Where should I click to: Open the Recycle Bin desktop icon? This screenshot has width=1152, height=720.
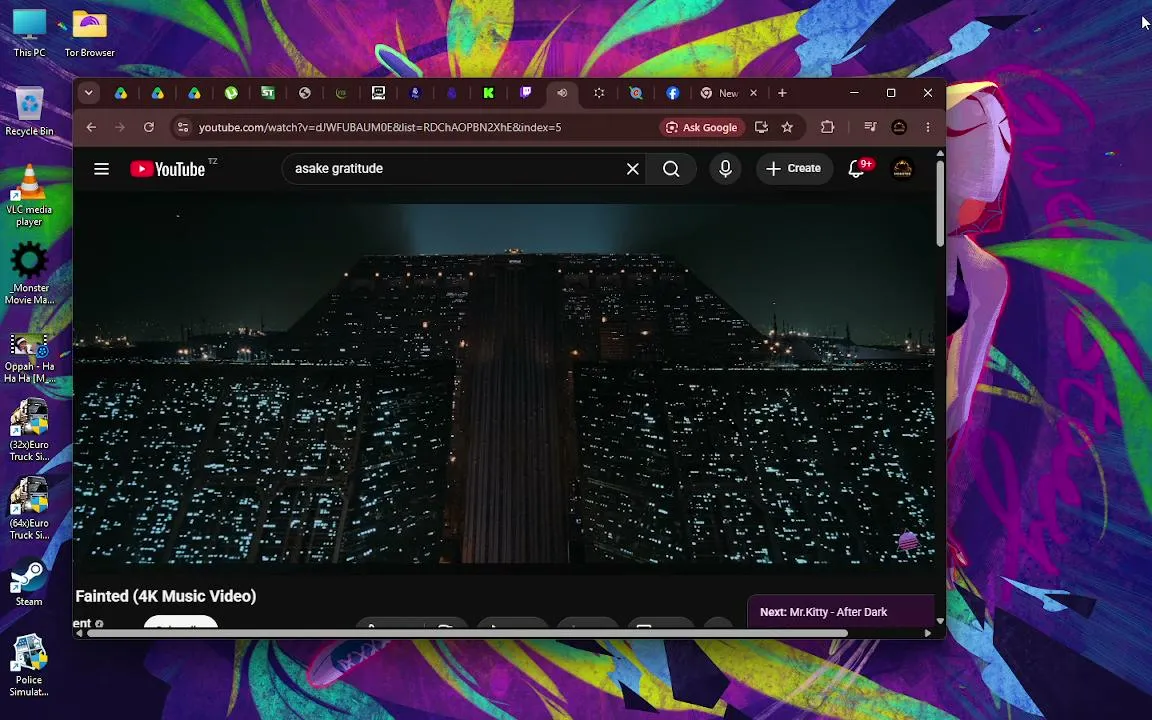29,111
